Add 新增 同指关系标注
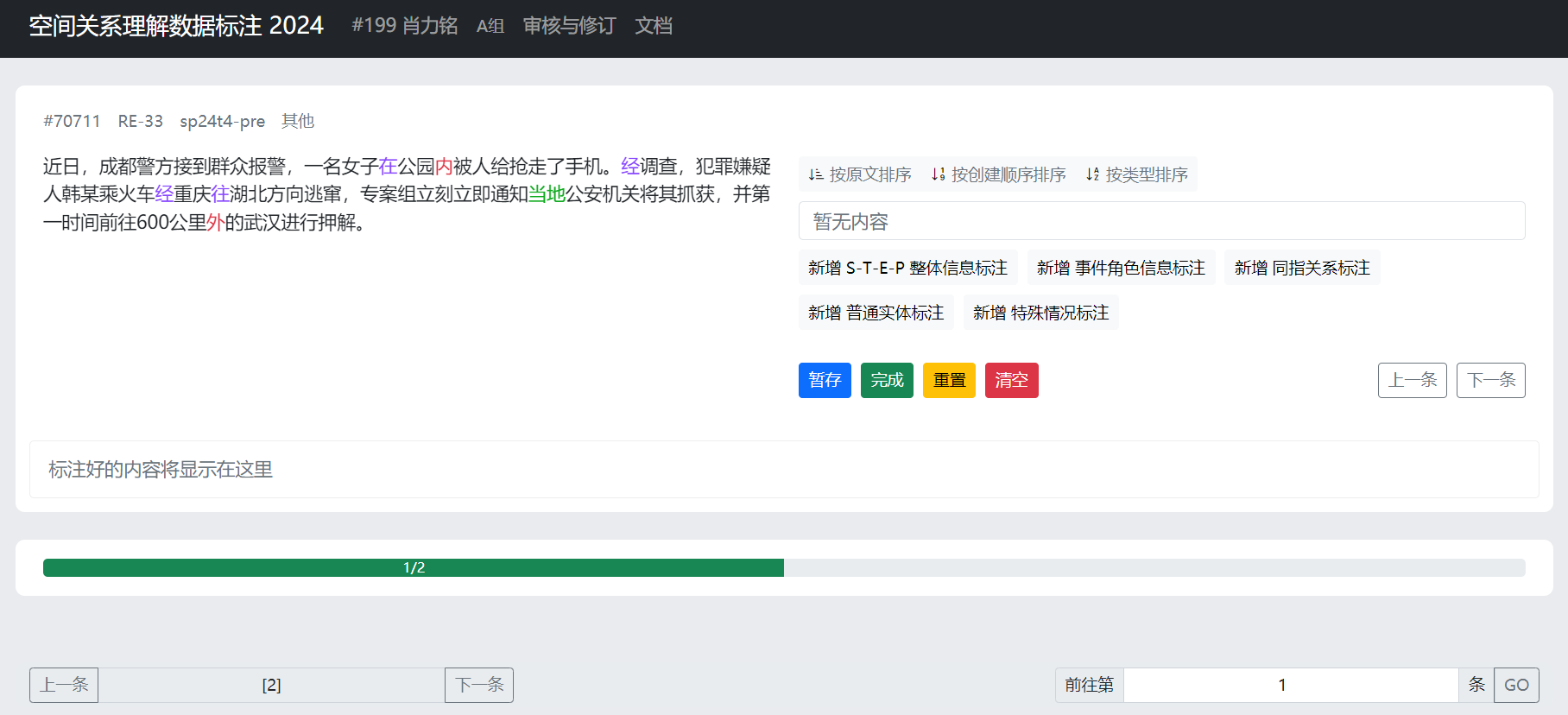Viewport: 1568px width, 715px height. (1302, 268)
